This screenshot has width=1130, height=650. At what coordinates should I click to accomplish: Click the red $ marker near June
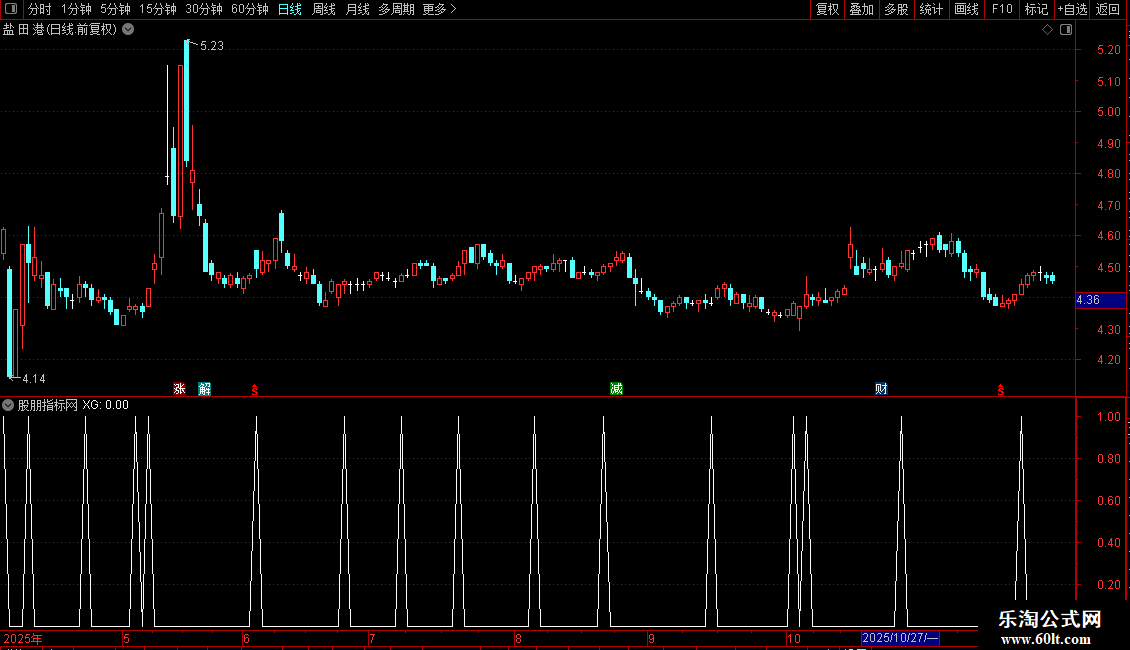[254, 390]
